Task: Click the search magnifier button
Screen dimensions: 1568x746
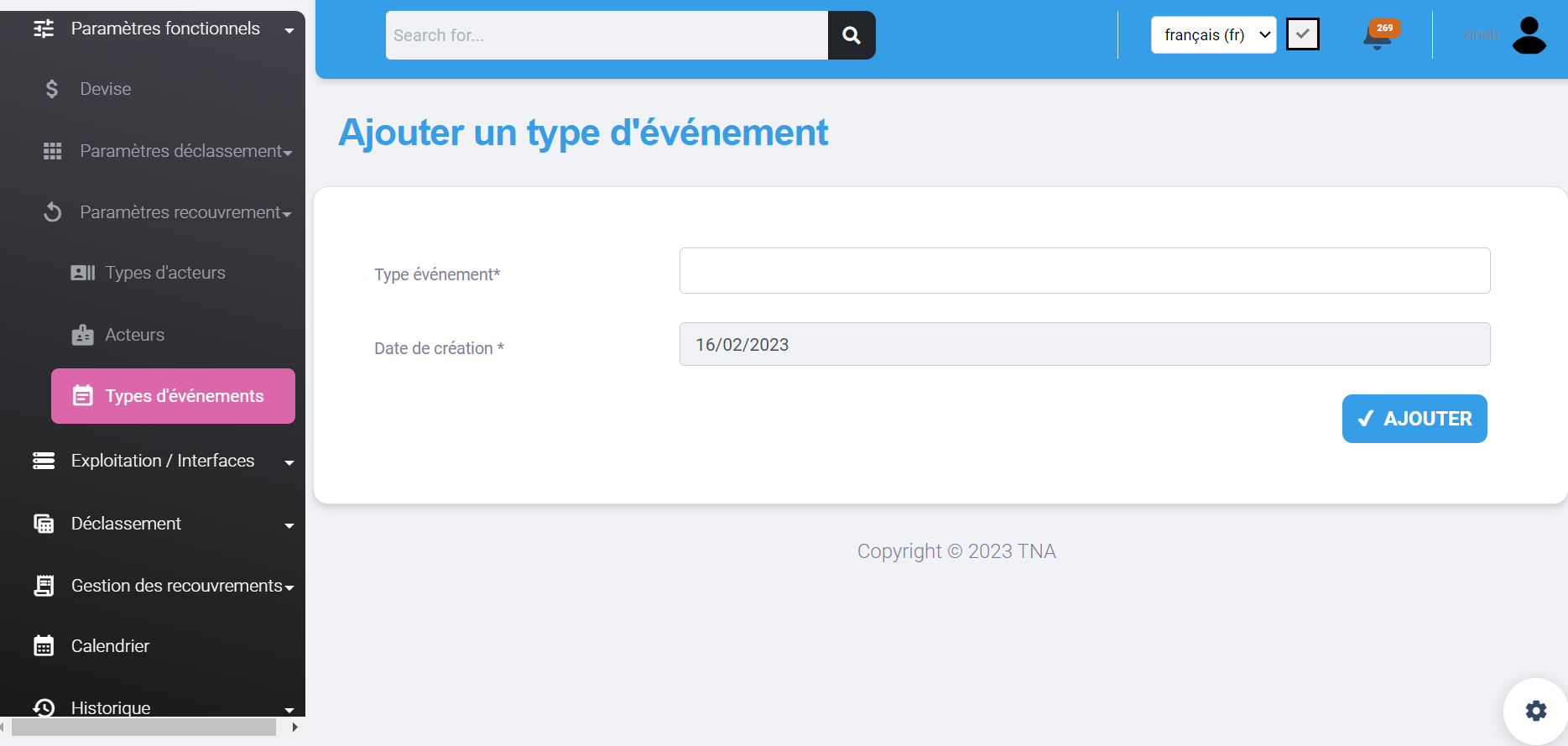Action: point(851,35)
